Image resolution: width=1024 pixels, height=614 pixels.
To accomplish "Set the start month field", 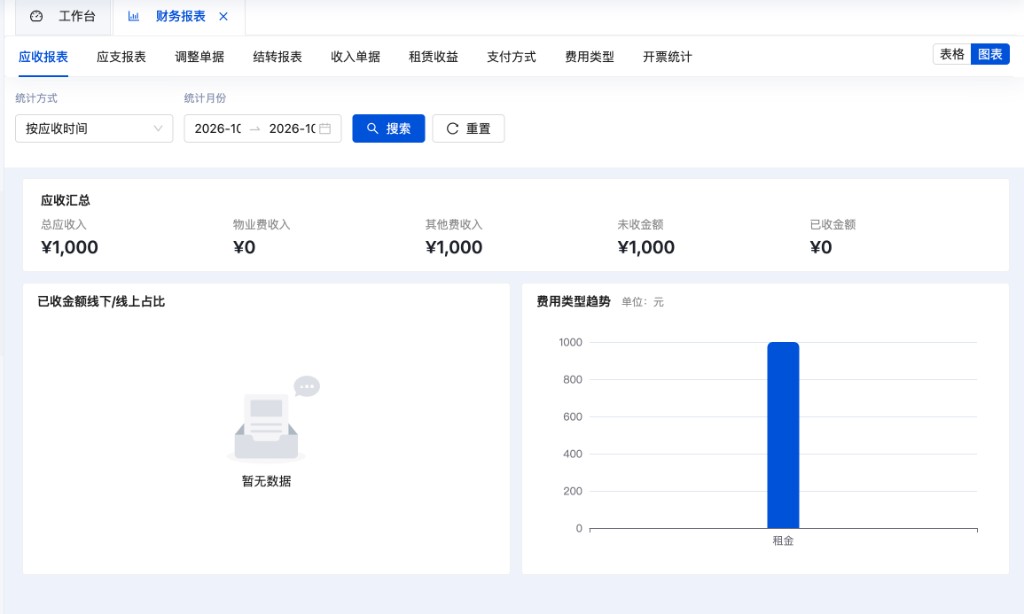I will coord(218,129).
